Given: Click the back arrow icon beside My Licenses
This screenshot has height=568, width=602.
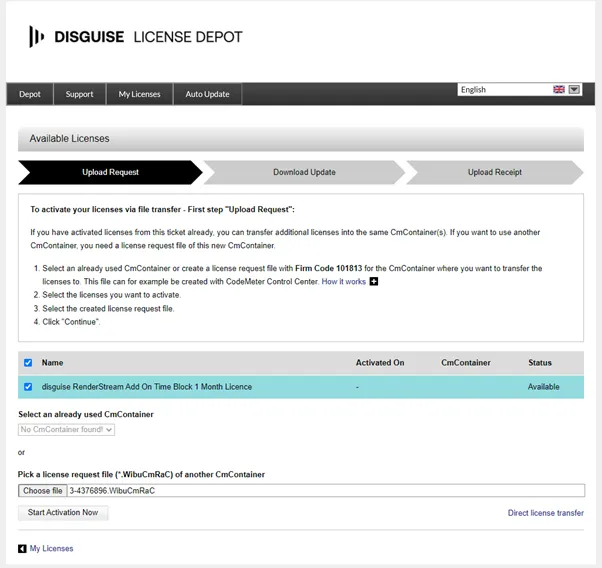Looking at the screenshot, I should point(22,548).
